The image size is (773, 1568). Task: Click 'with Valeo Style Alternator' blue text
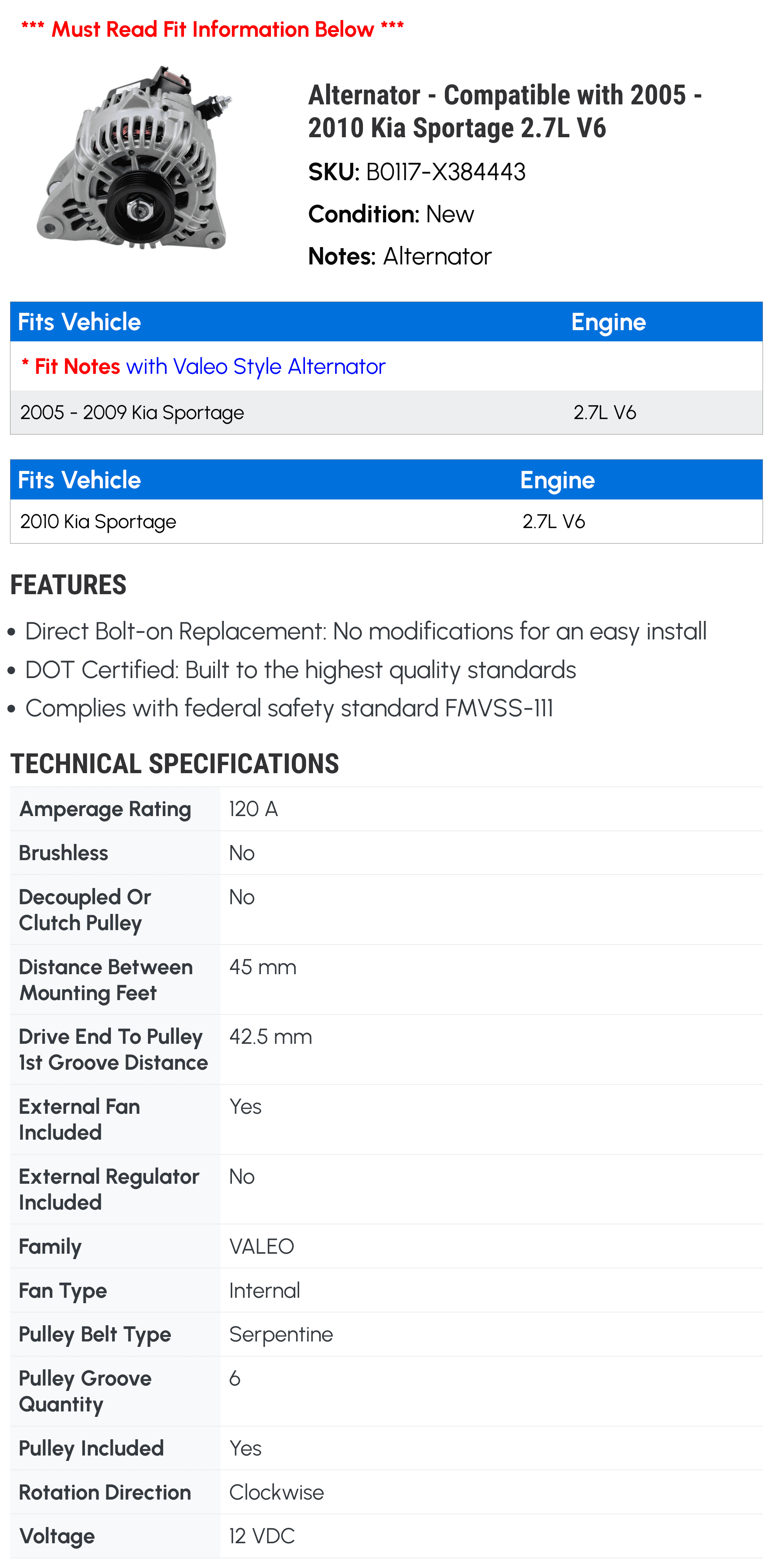pos(255,366)
